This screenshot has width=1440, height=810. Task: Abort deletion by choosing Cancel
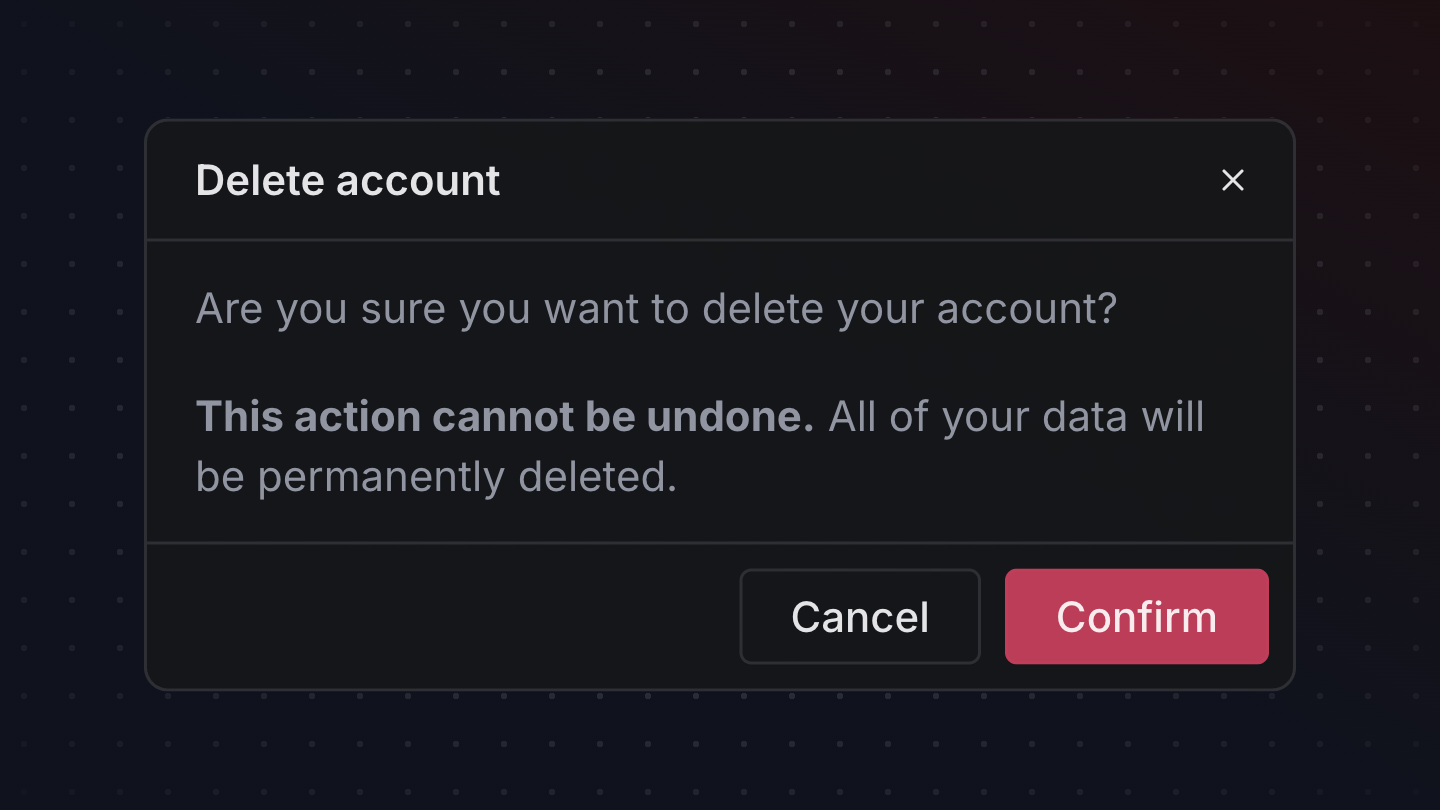pos(860,616)
